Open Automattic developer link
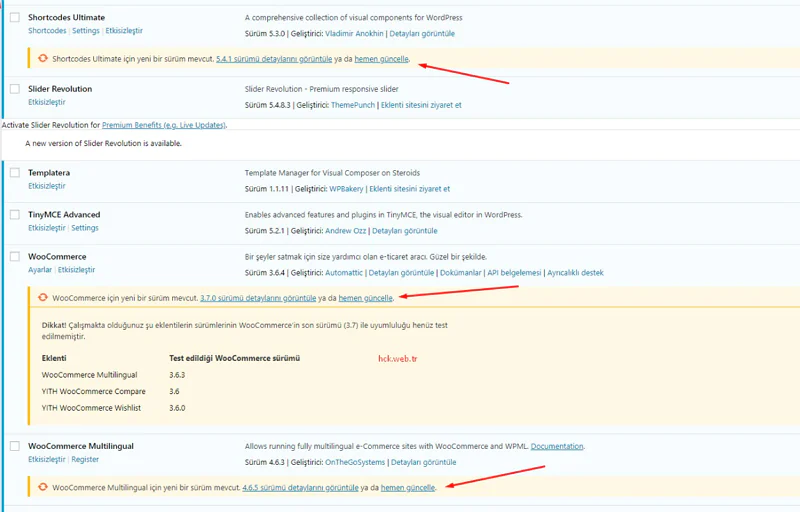 click(344, 273)
